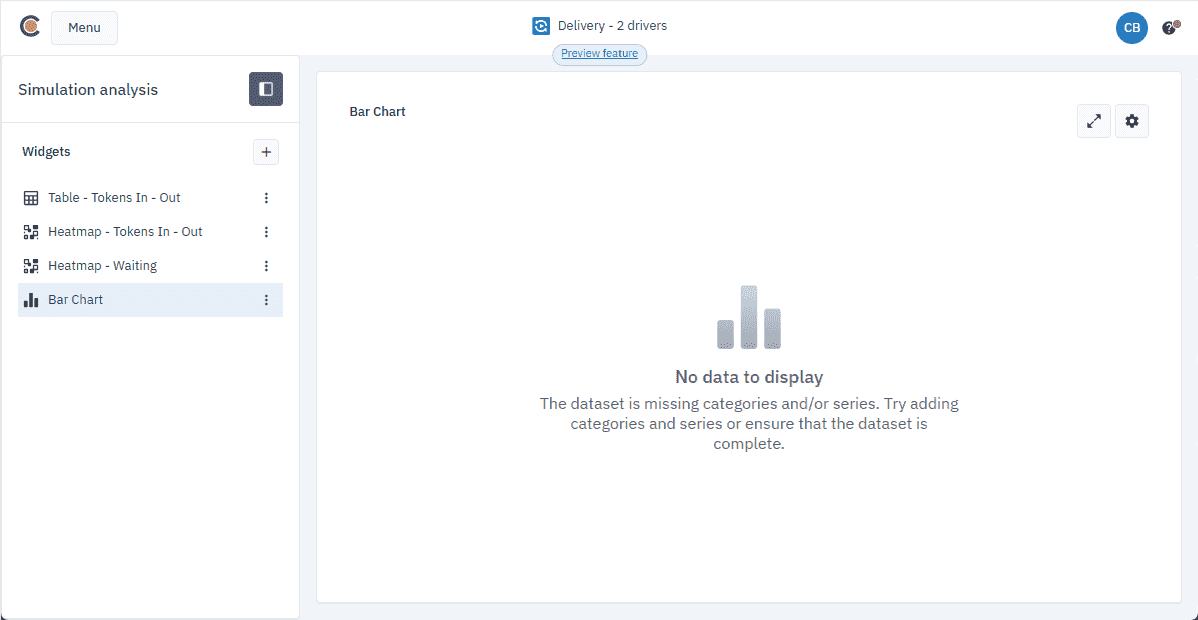Collapse the Simulation analysis side panel
The image size is (1198, 620).
(266, 89)
